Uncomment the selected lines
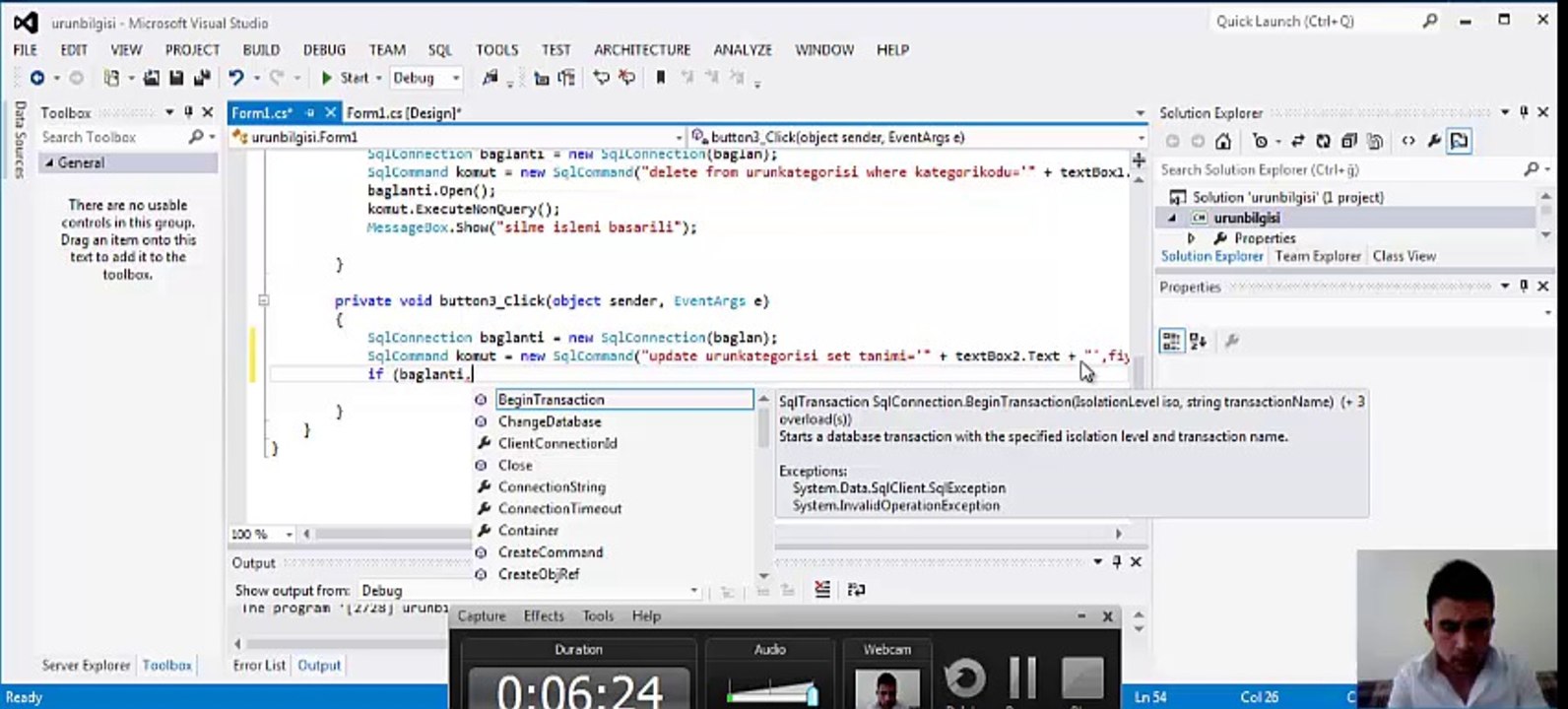Image resolution: width=1568 pixels, height=709 pixels. click(x=626, y=78)
